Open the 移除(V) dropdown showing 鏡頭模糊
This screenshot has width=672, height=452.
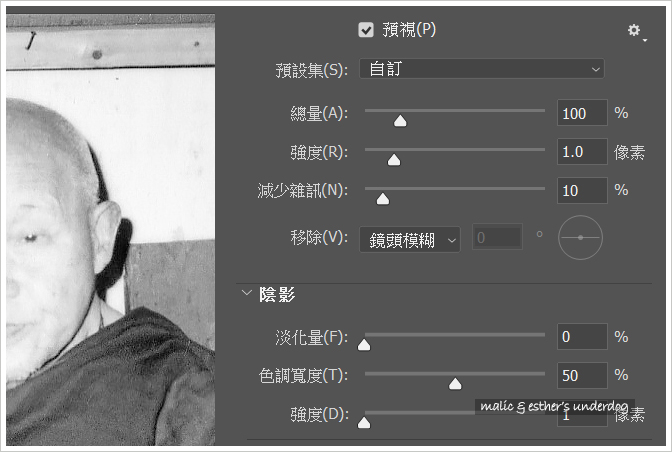[410, 239]
